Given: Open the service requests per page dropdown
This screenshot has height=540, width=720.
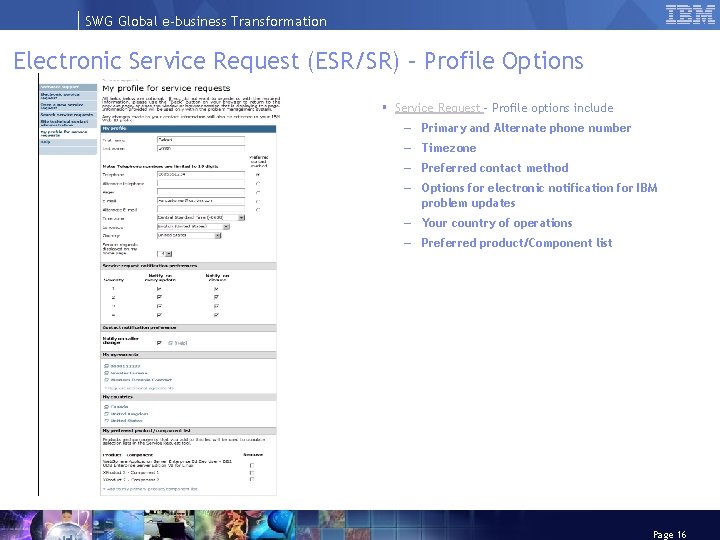Looking at the screenshot, I should point(164,253).
